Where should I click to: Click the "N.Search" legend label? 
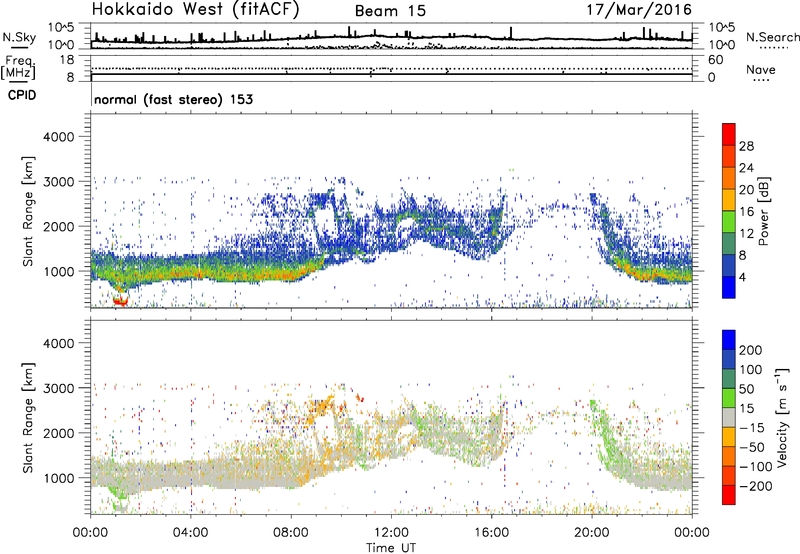(x=772, y=37)
